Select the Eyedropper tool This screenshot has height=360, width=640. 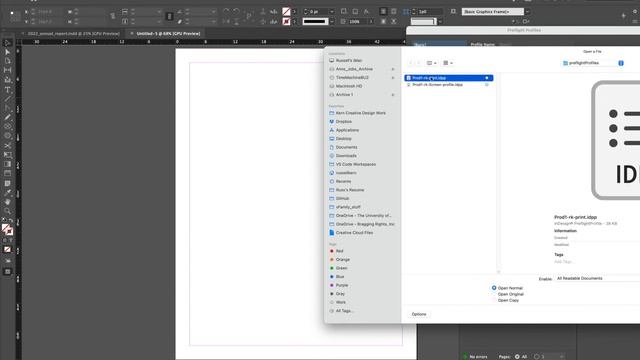coord(7,193)
